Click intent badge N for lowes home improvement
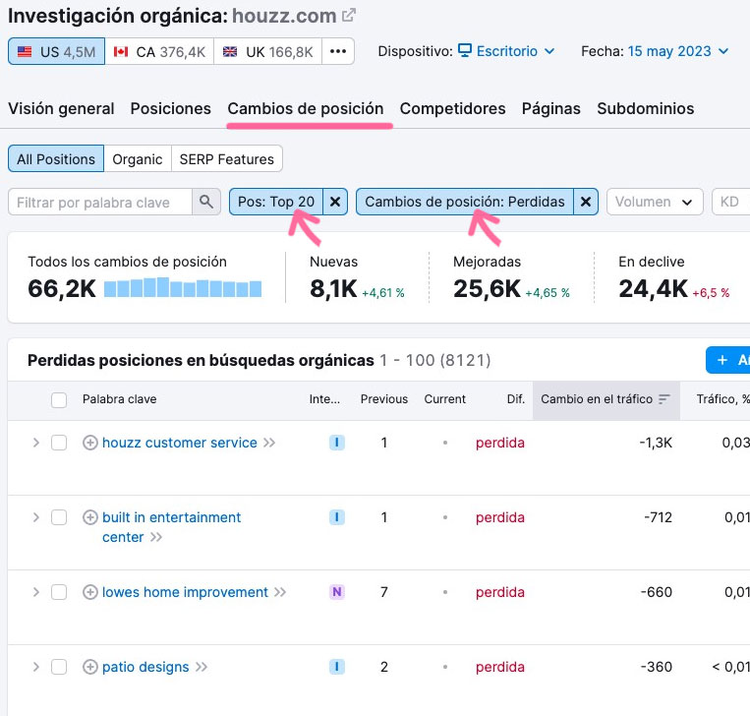750x716 pixels. tap(337, 592)
